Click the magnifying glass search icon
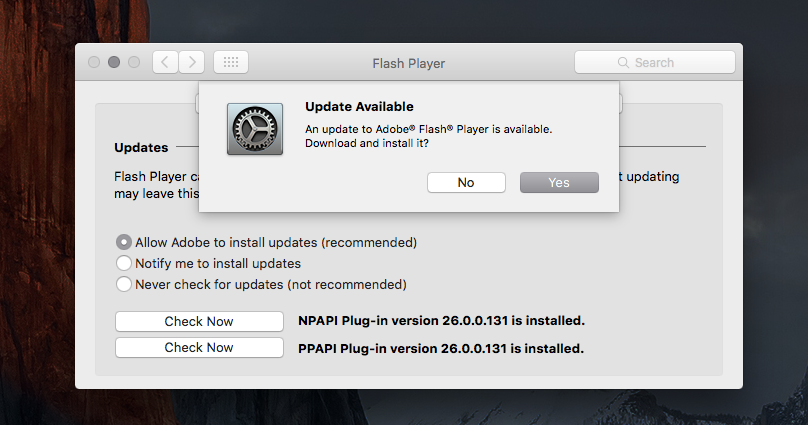This screenshot has height=425, width=808. (623, 62)
